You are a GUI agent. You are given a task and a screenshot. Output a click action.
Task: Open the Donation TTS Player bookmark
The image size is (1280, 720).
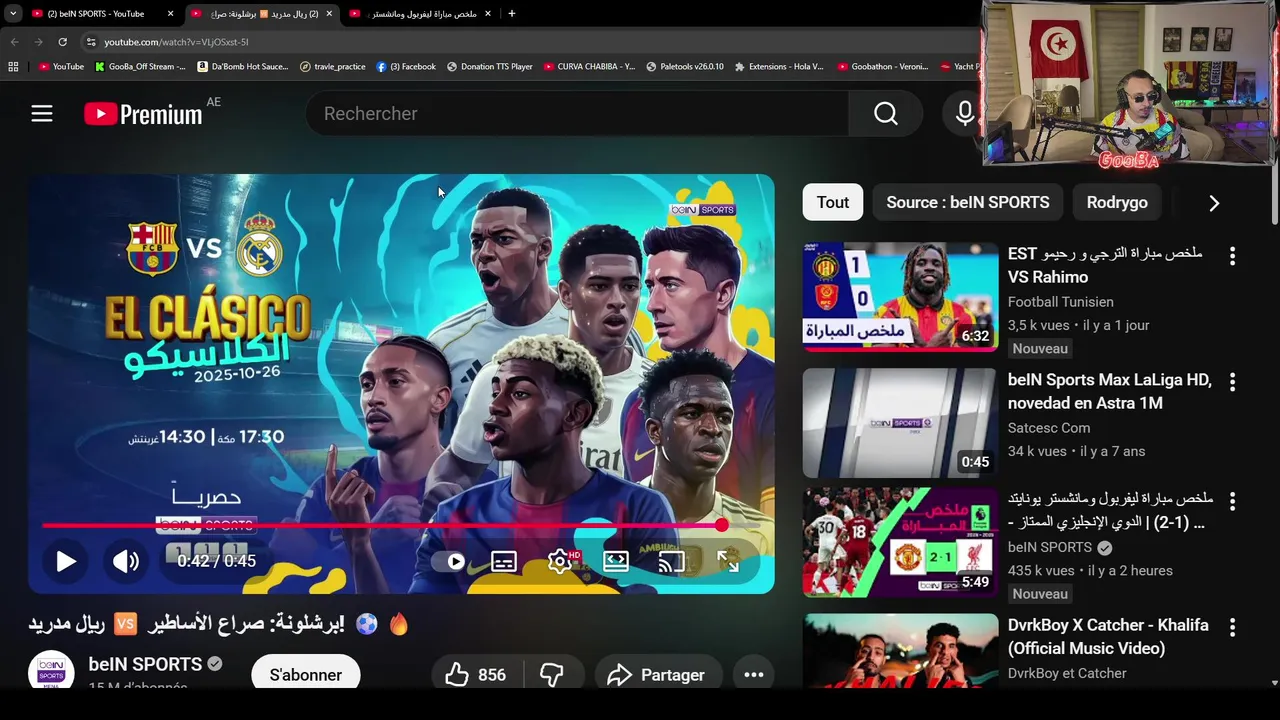490,67
